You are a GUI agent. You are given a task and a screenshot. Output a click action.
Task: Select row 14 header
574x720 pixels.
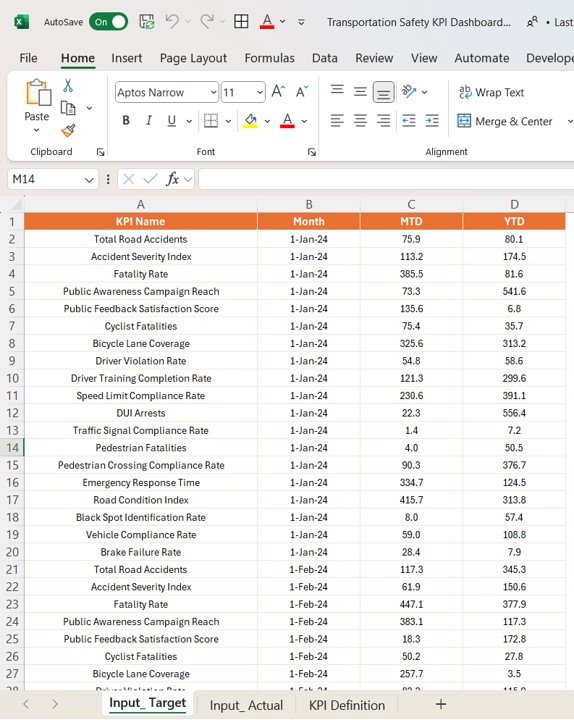12,448
